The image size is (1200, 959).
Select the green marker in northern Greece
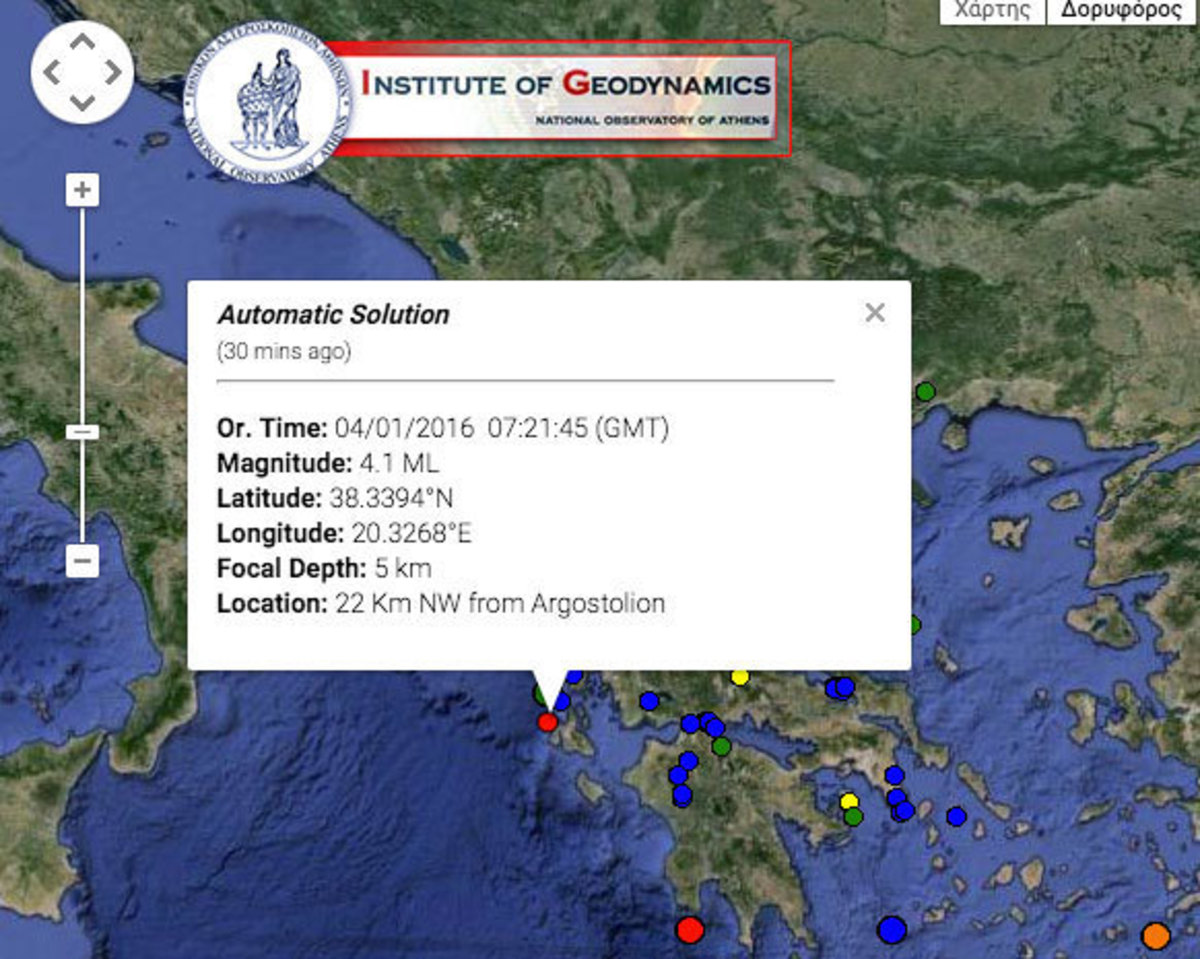[925, 391]
